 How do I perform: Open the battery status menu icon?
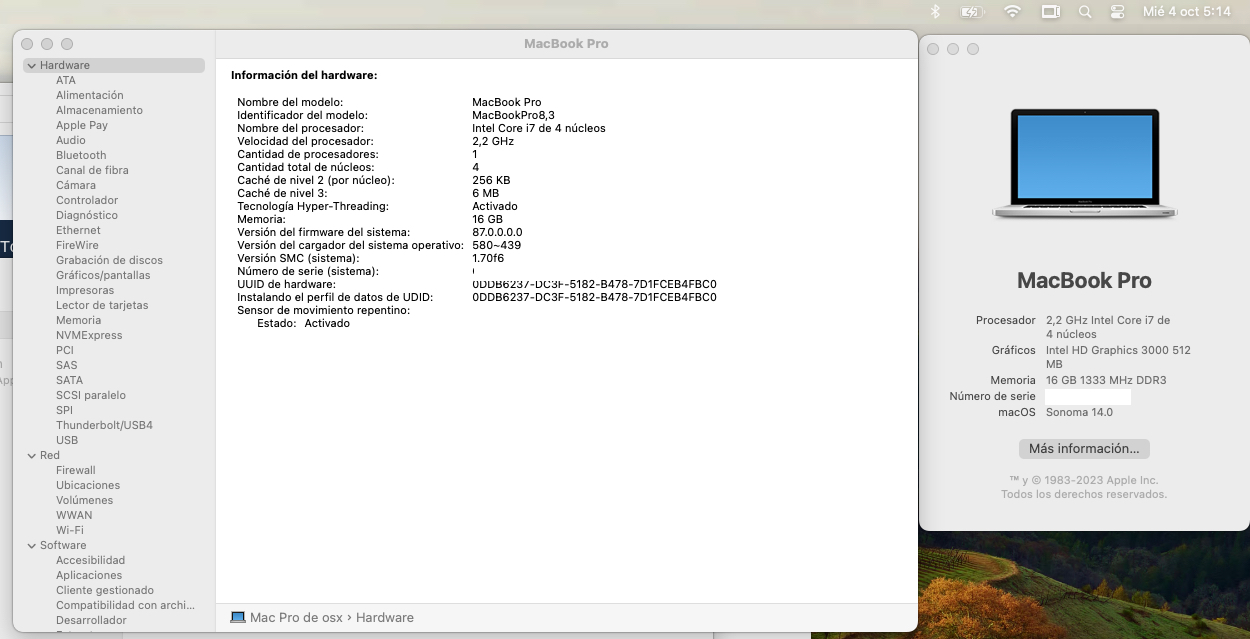coord(972,12)
